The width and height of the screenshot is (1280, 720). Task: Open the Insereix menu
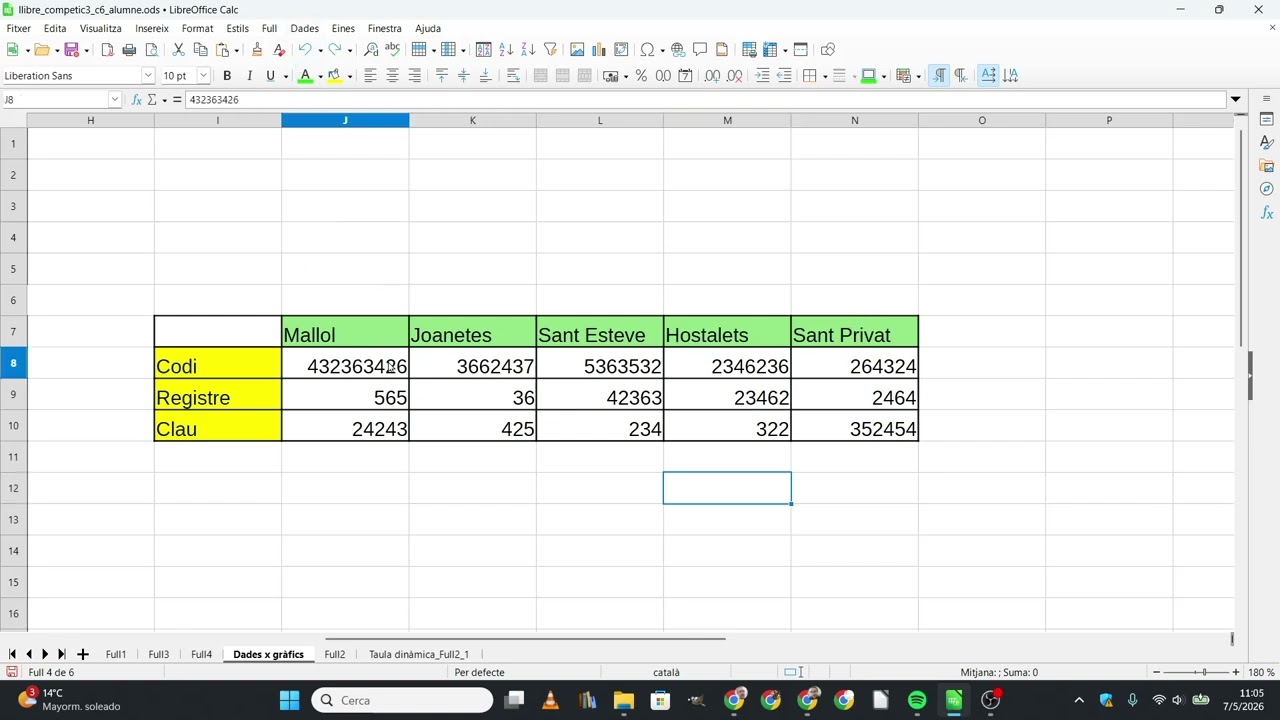pyautogui.click(x=152, y=29)
